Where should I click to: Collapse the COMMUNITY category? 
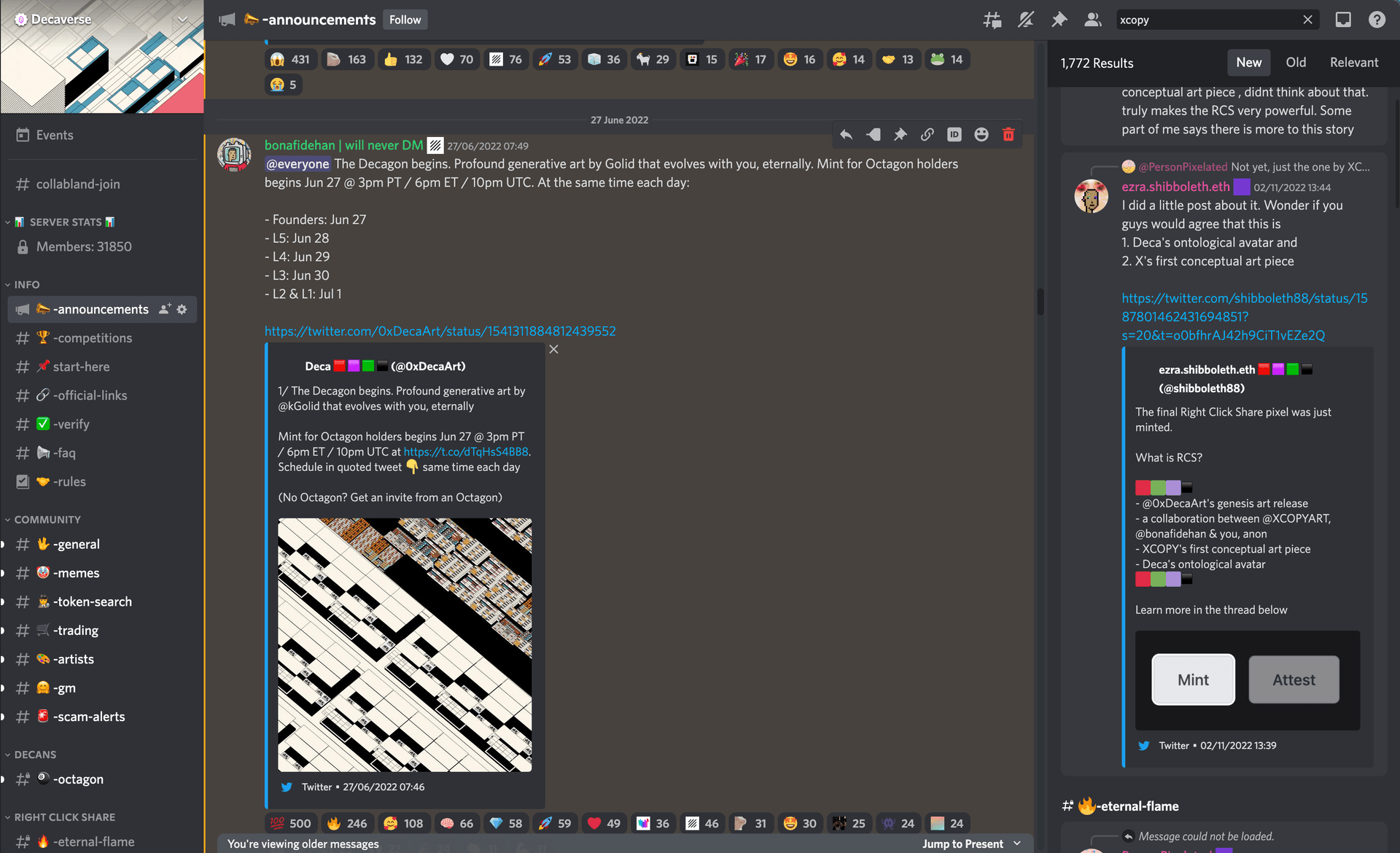pyautogui.click(x=48, y=519)
